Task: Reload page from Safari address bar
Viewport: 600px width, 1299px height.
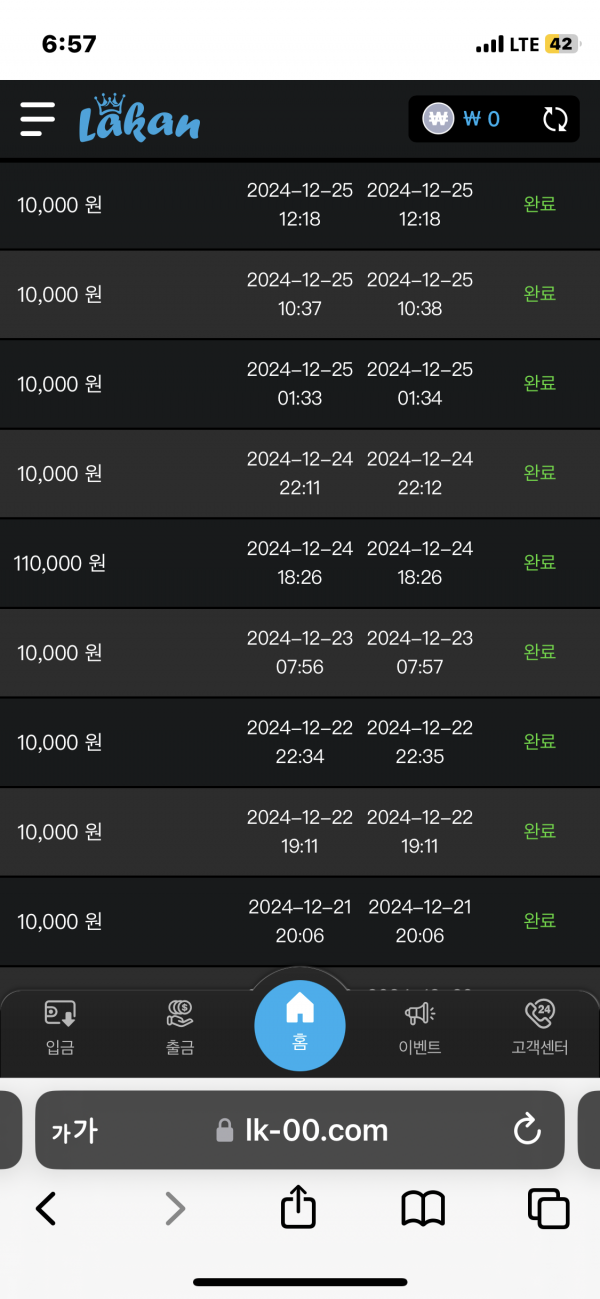Action: tap(526, 1130)
